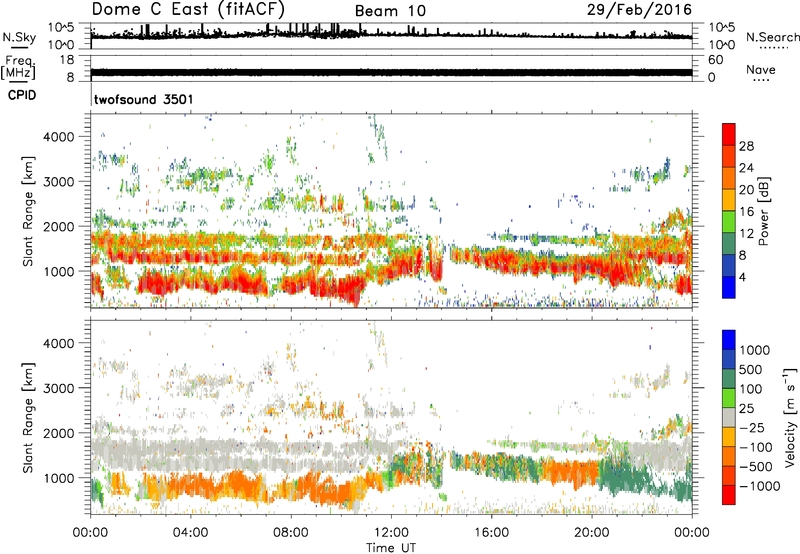Click the '08:00' time axis label
Viewport: 800px width, 554px height.
[291, 533]
